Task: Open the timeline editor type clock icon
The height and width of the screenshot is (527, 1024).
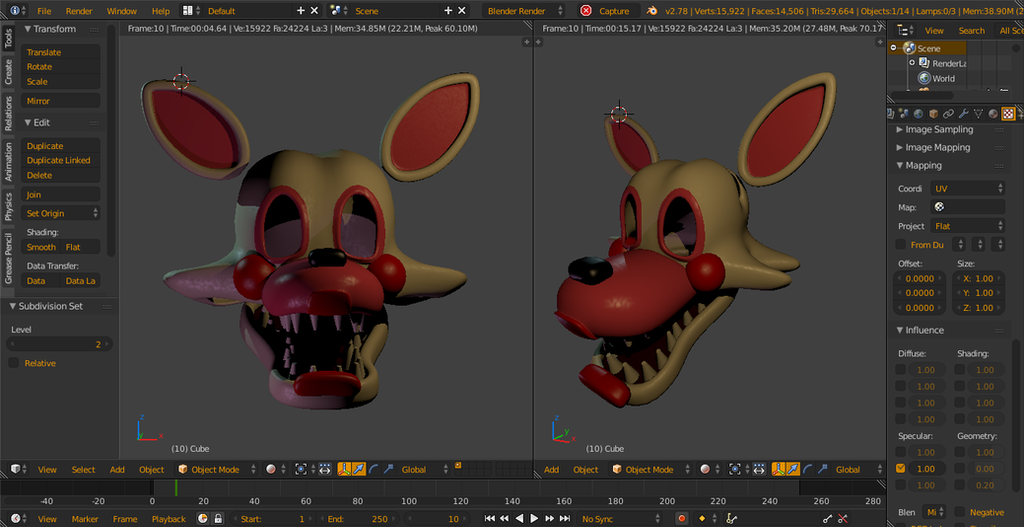Action: click(x=18, y=519)
